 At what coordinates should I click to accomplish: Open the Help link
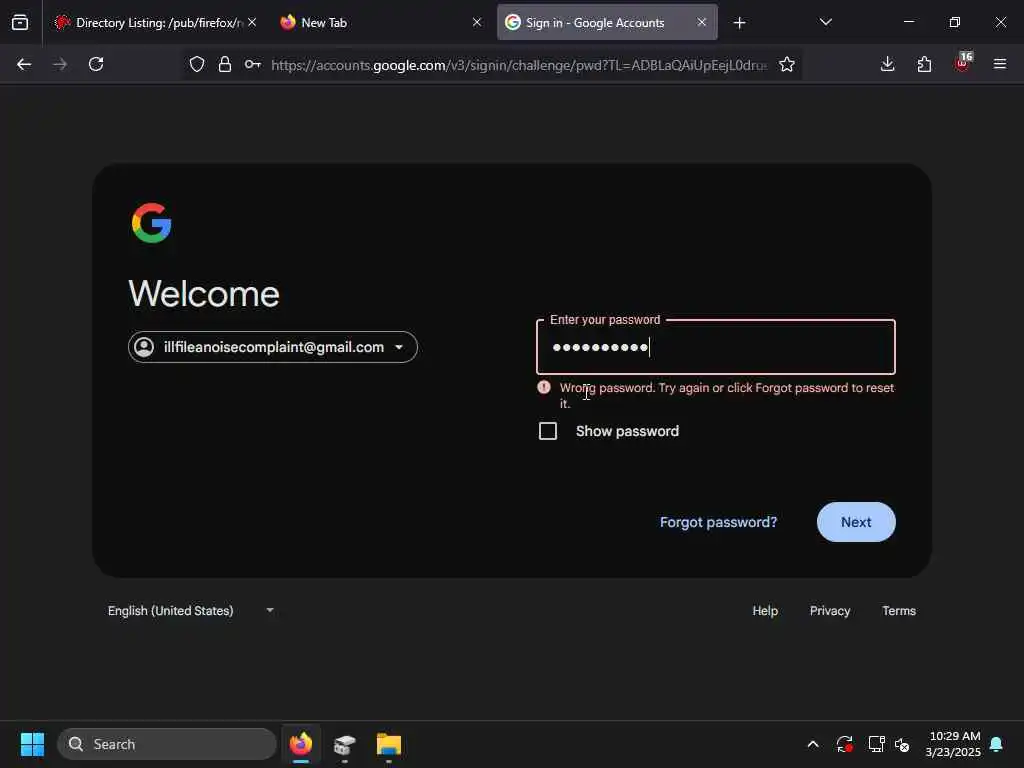pyautogui.click(x=765, y=611)
